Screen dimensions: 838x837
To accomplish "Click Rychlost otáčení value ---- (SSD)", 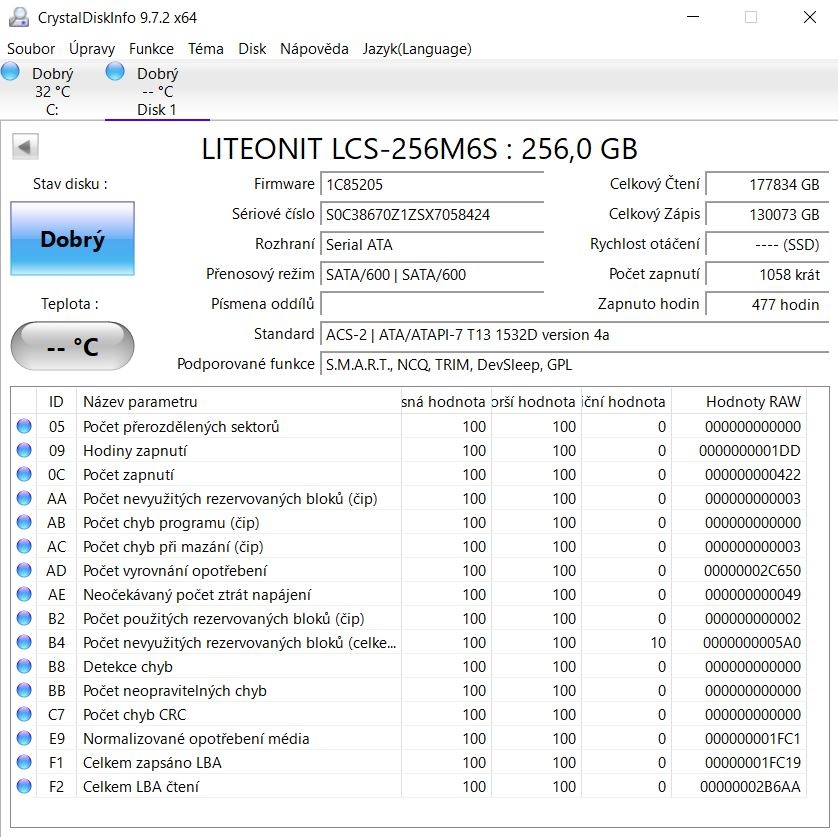I will point(767,244).
